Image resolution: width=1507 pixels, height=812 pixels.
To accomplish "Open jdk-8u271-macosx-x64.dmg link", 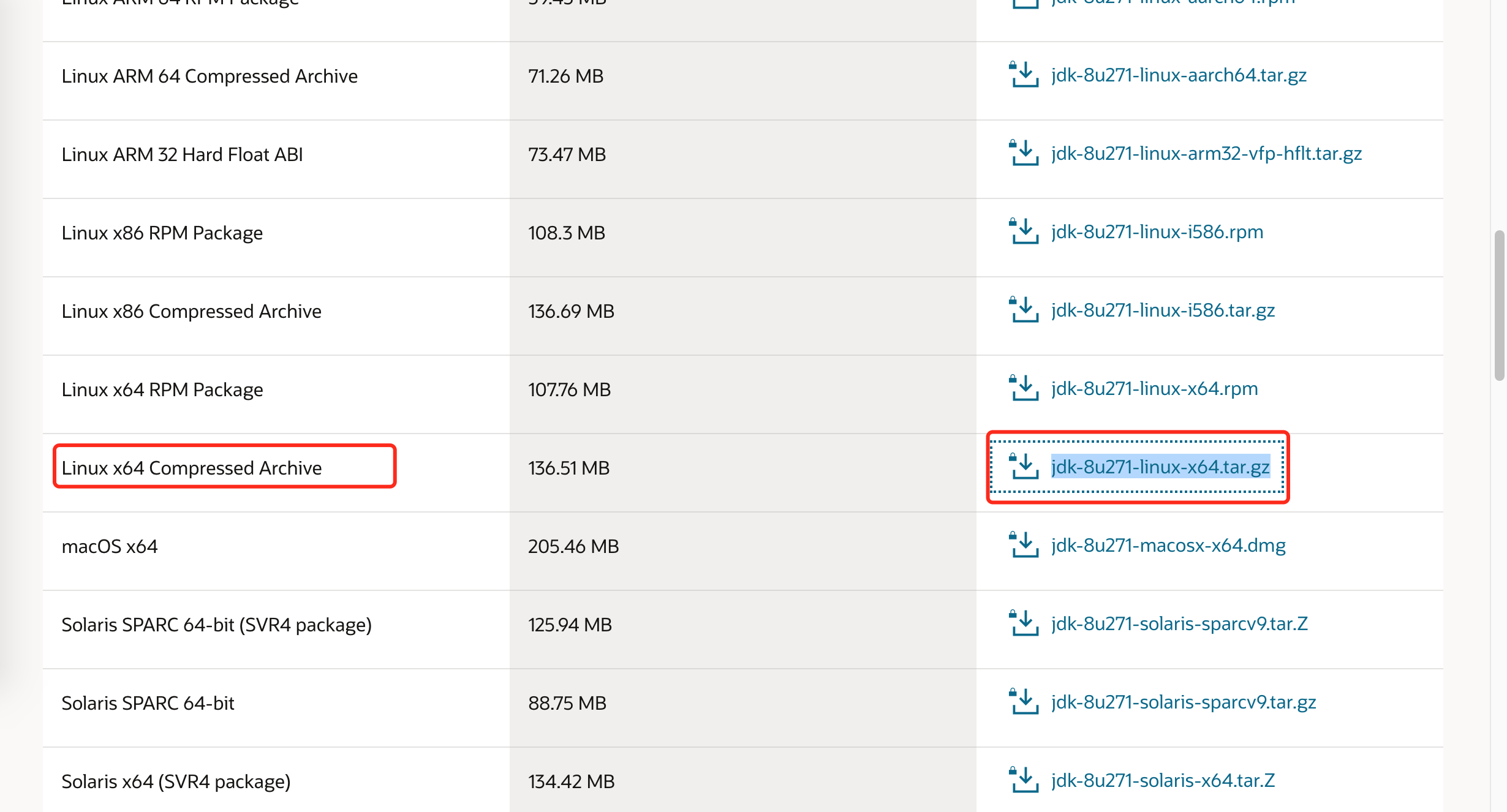I will (1168, 546).
